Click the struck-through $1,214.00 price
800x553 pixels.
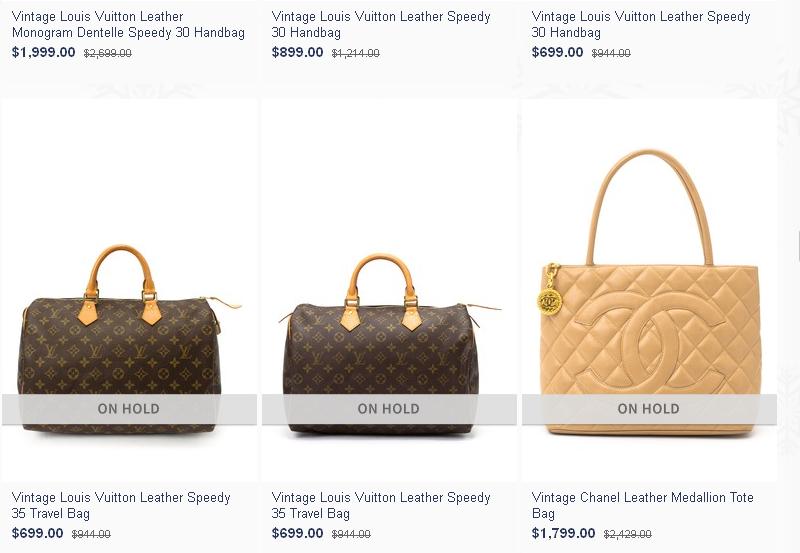(356, 53)
